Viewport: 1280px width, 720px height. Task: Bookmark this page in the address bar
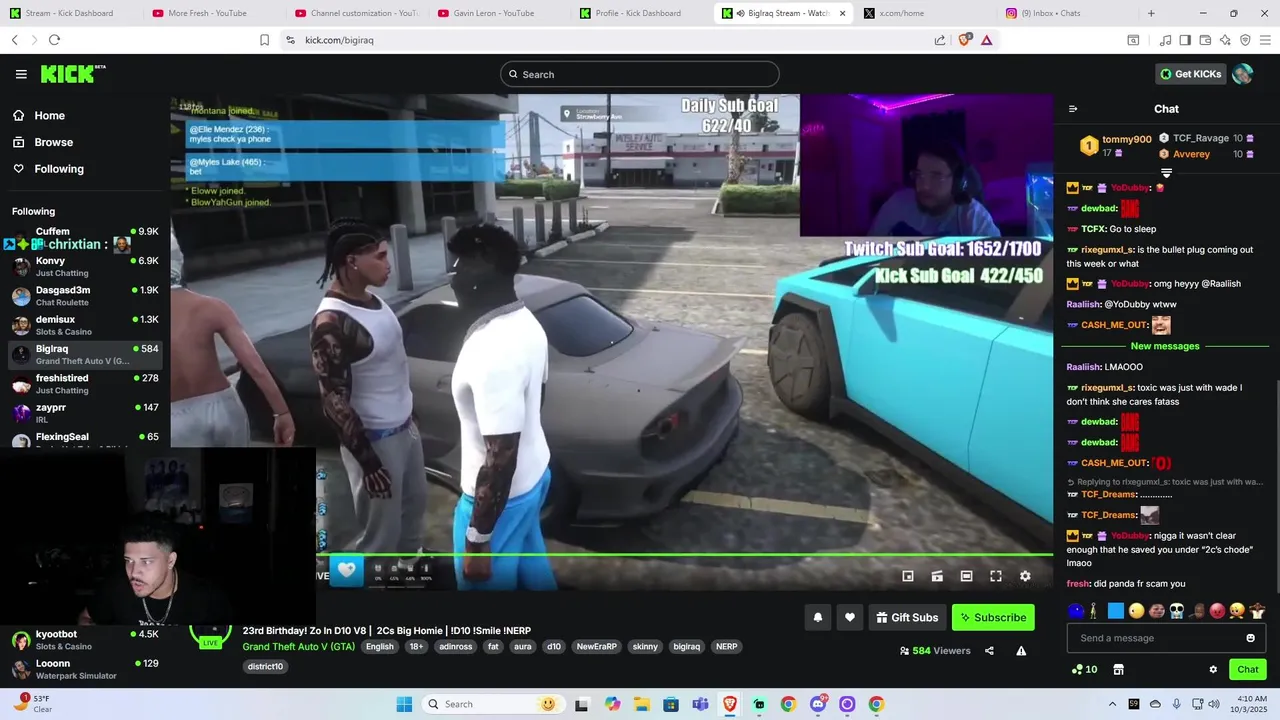click(x=264, y=40)
